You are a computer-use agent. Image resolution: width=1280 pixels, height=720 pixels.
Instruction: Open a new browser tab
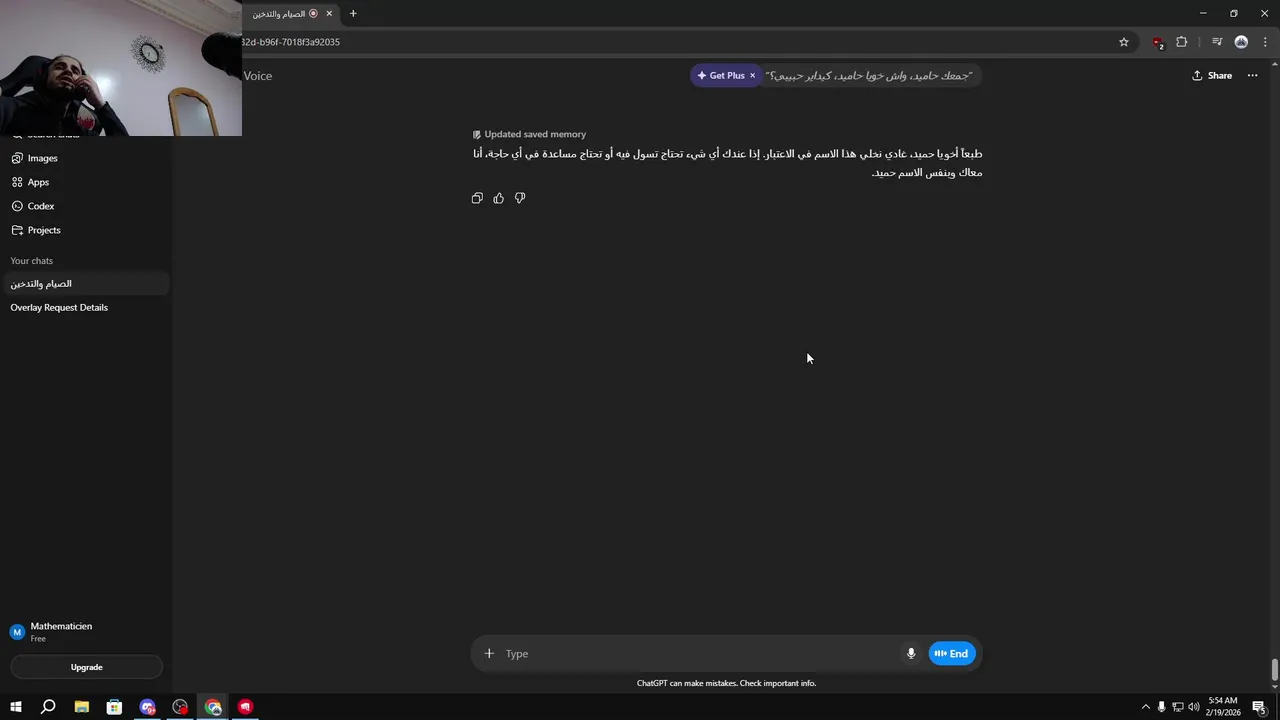pyautogui.click(x=353, y=14)
